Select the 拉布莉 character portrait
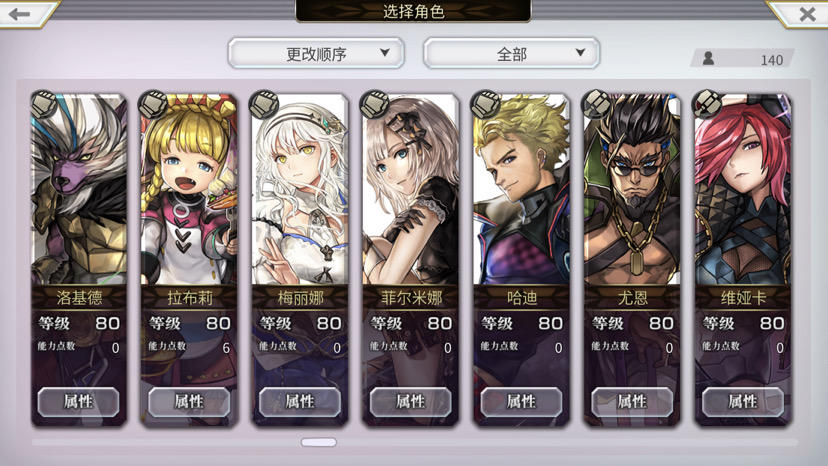 click(189, 190)
